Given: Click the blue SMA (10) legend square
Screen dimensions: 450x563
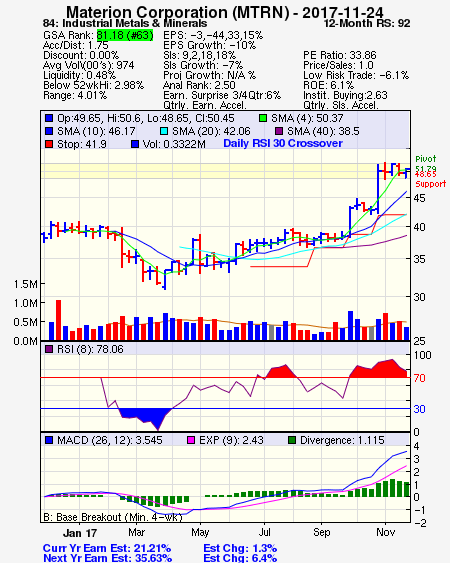Looking at the screenshot, I should [49, 131].
